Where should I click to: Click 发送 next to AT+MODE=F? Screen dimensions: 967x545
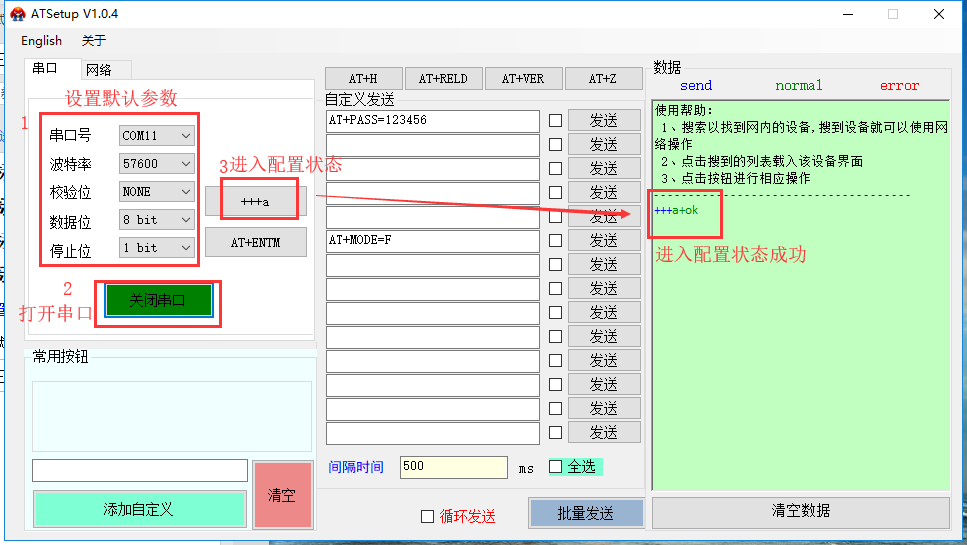point(604,241)
